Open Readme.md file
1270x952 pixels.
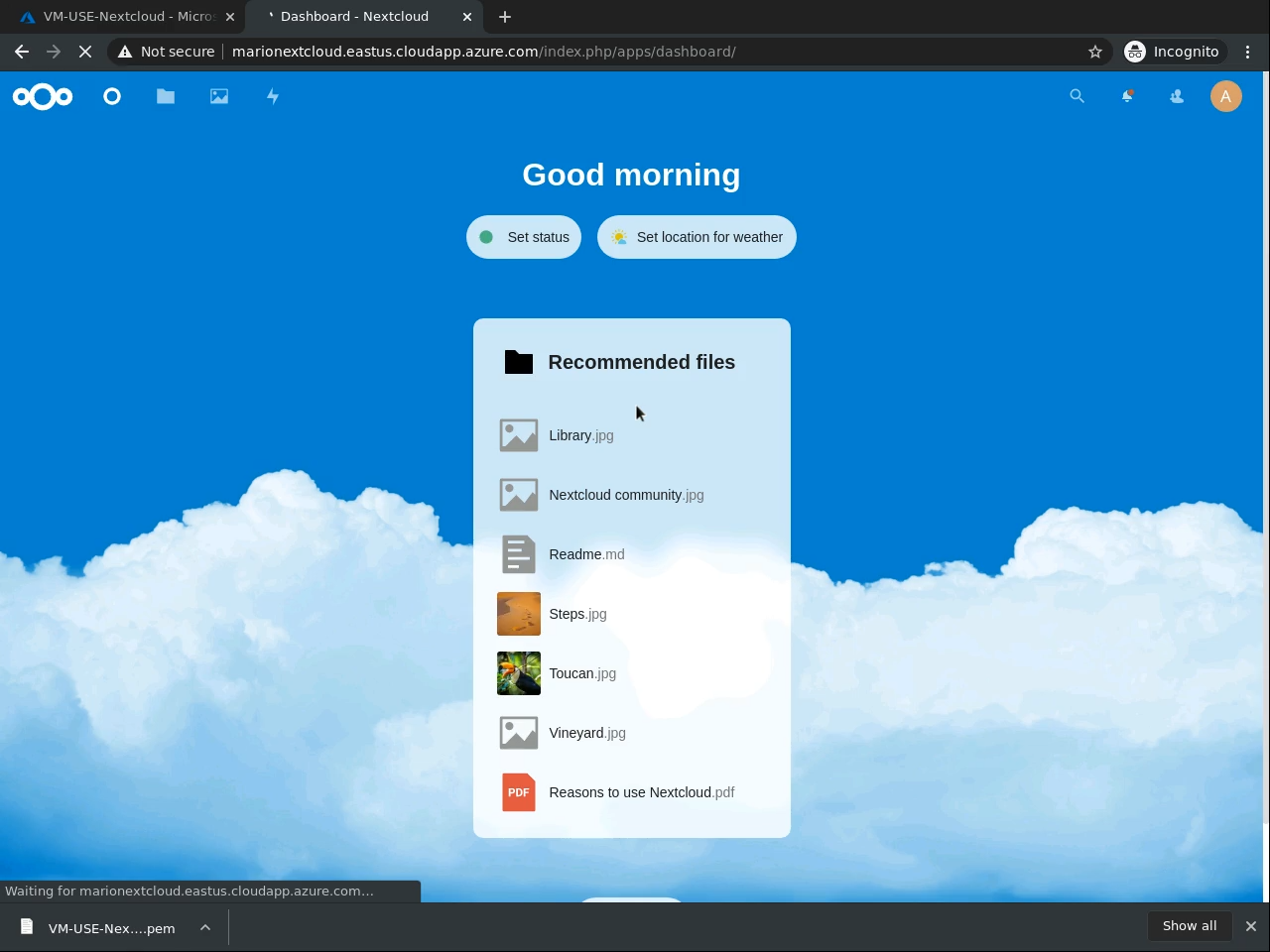(x=586, y=554)
